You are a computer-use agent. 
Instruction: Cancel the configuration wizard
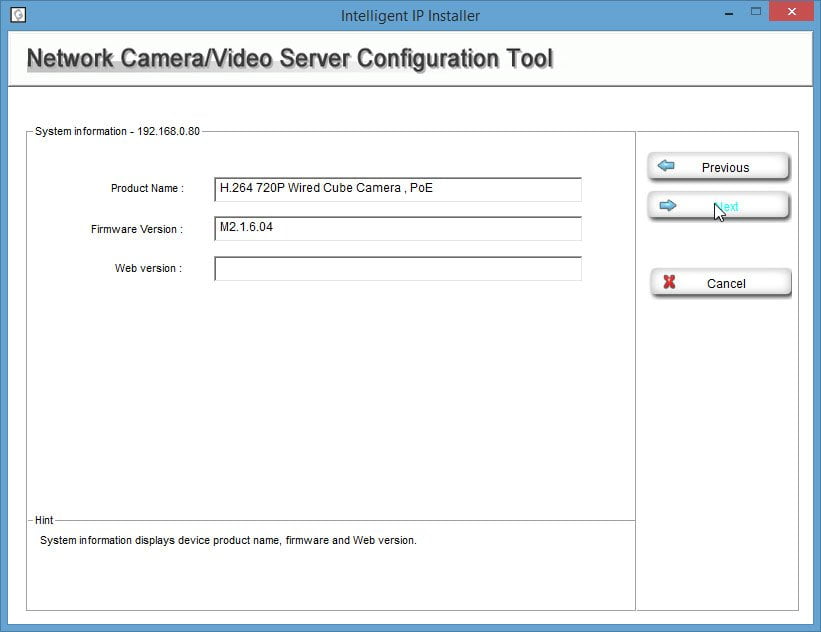(x=720, y=283)
